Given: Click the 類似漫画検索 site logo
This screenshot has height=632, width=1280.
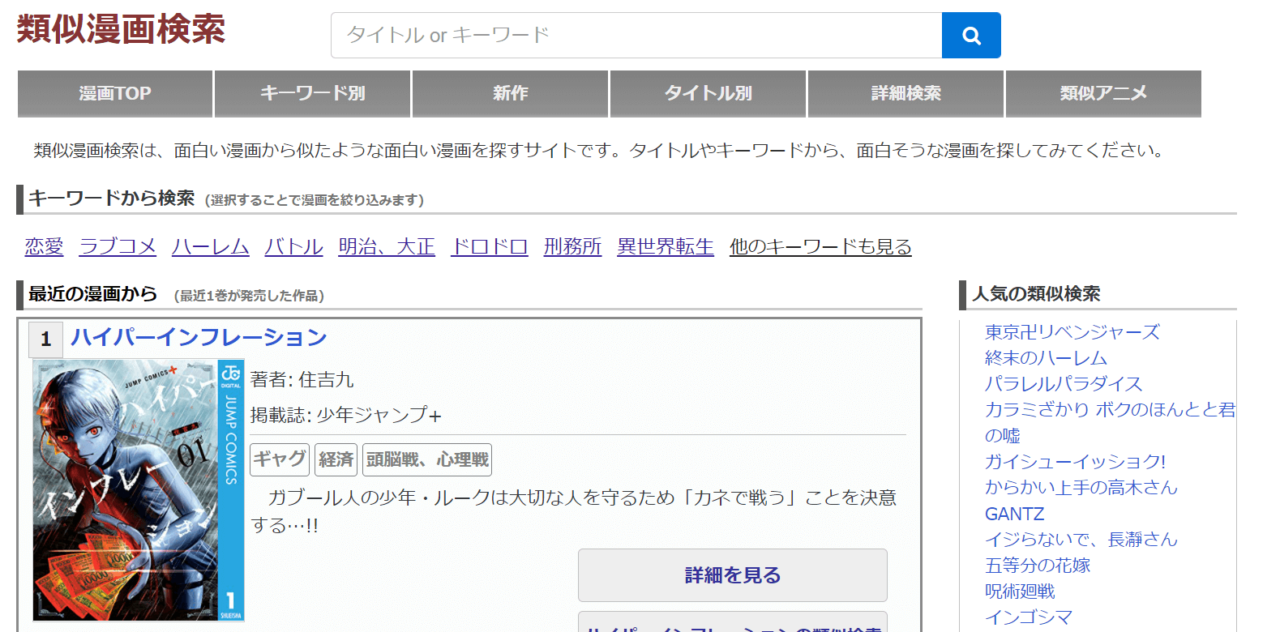Looking at the screenshot, I should (121, 30).
